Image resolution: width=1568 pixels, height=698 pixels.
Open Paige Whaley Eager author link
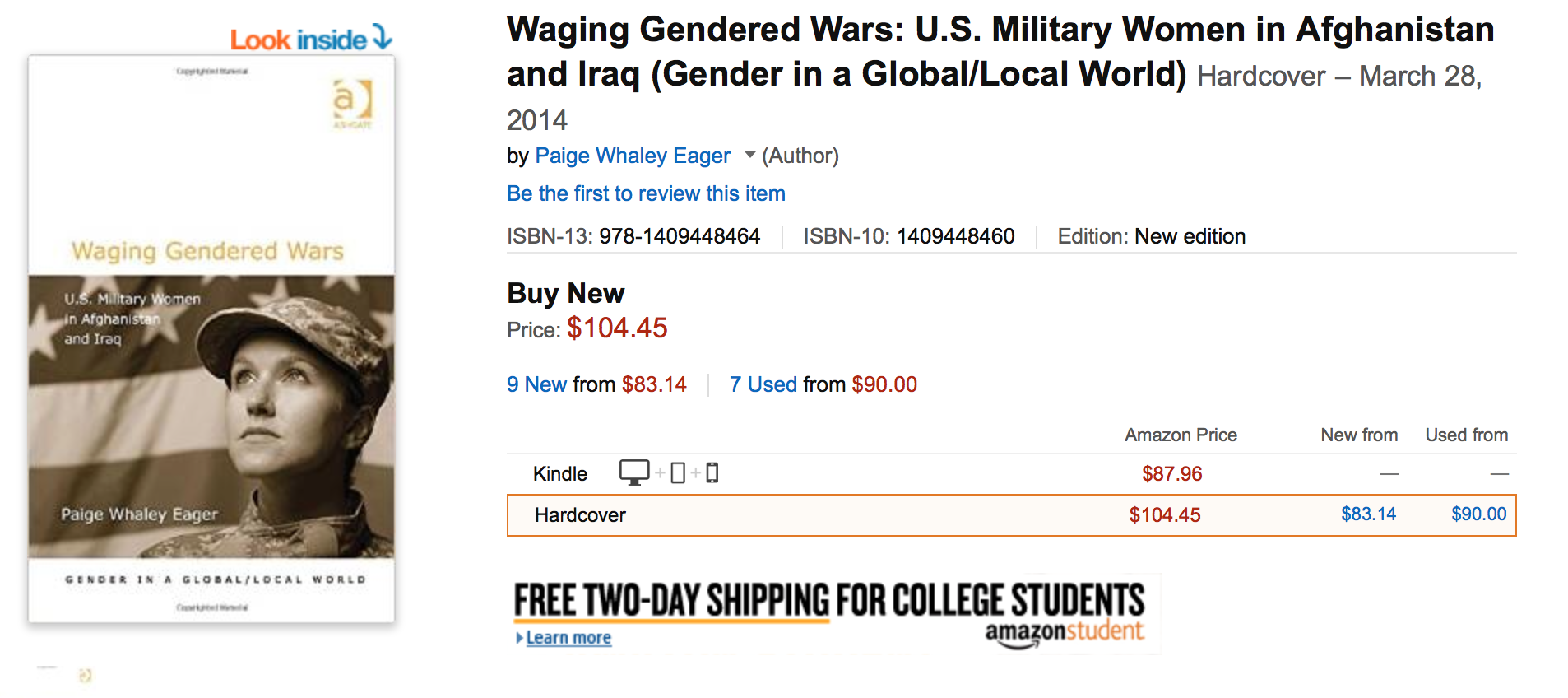pyautogui.click(x=632, y=156)
